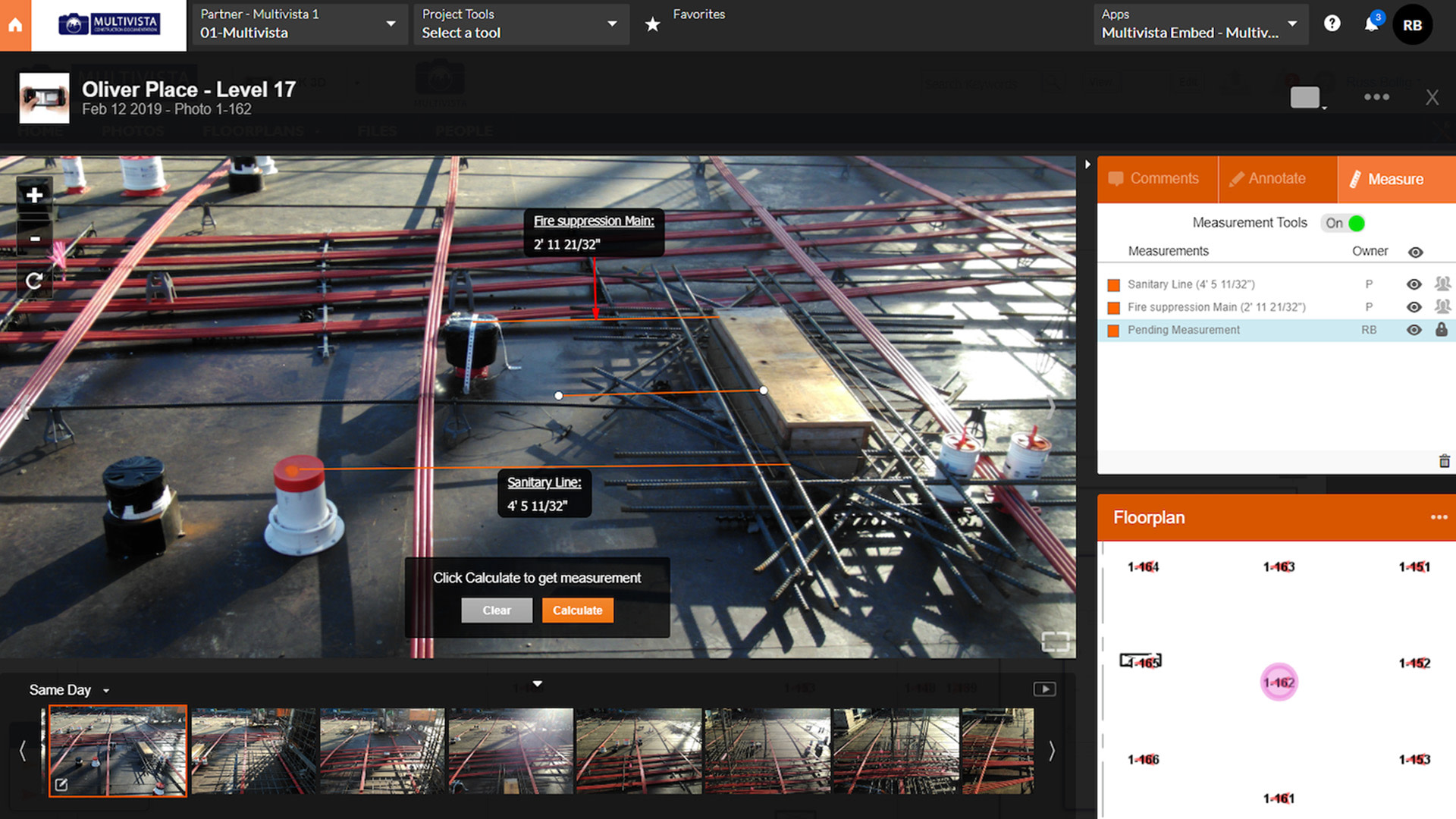
Task: Rotate the photo with the rotation icon
Action: (x=34, y=281)
